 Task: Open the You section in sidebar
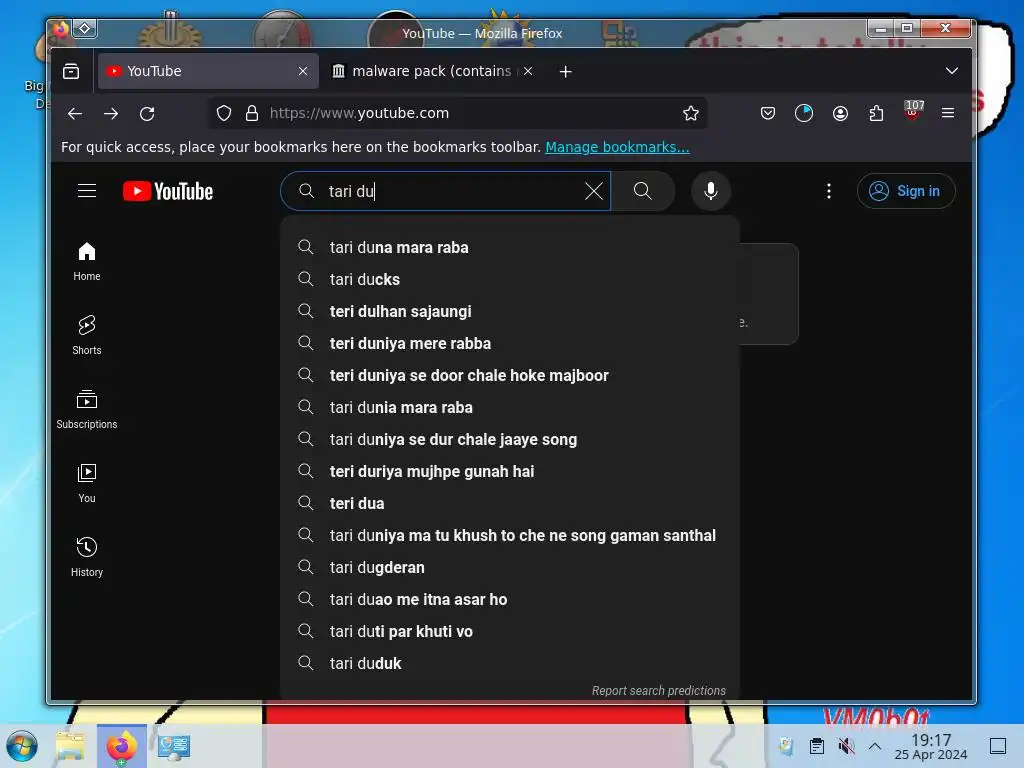pyautogui.click(x=87, y=483)
